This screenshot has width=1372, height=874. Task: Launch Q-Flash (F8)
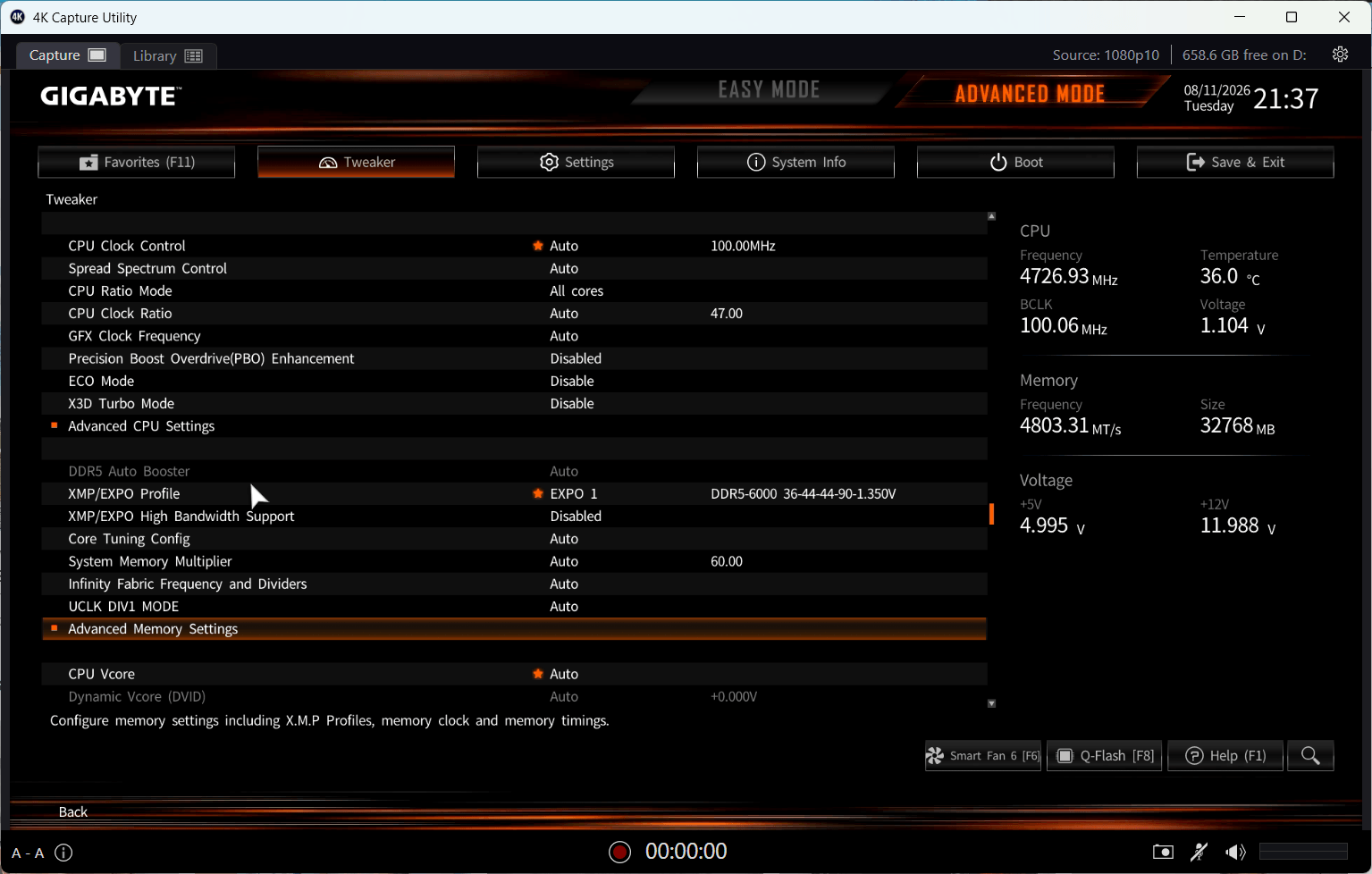tap(1106, 756)
